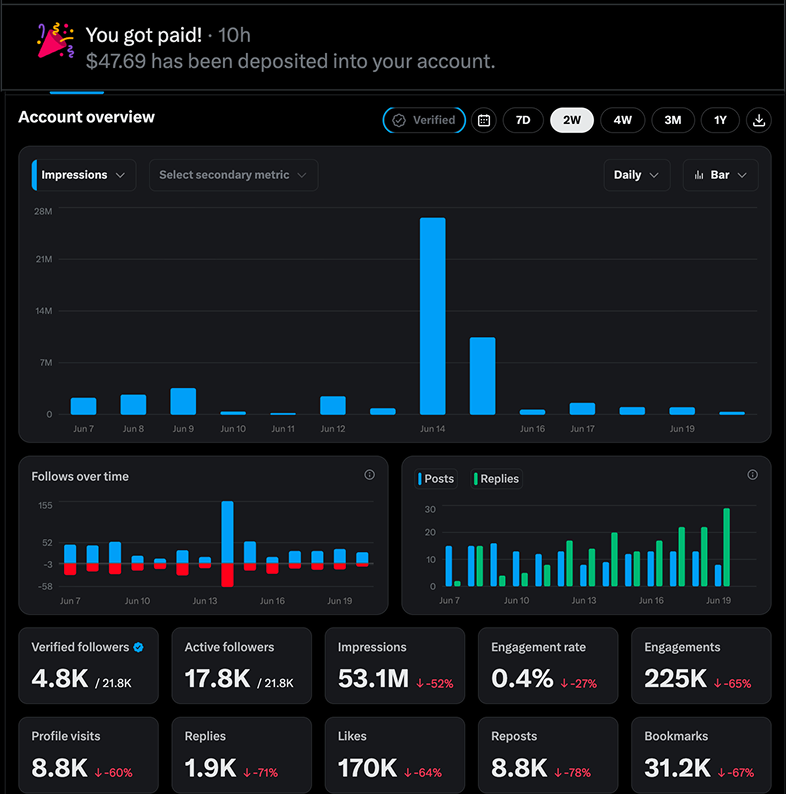Select the Impressions 53.1M card

pyautogui.click(x=395, y=665)
